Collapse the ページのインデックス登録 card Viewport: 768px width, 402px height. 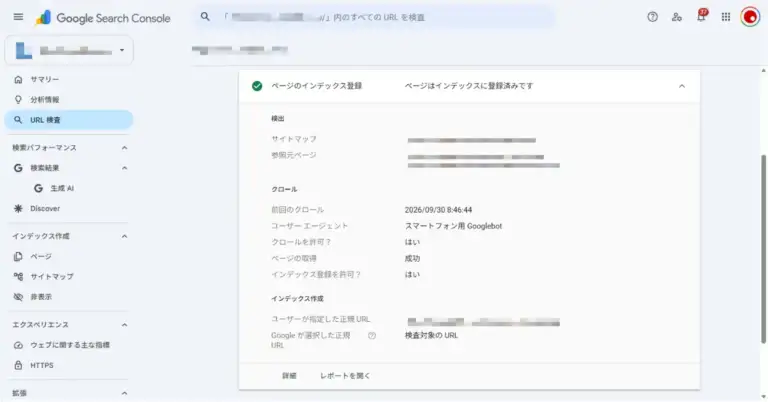(x=681, y=86)
